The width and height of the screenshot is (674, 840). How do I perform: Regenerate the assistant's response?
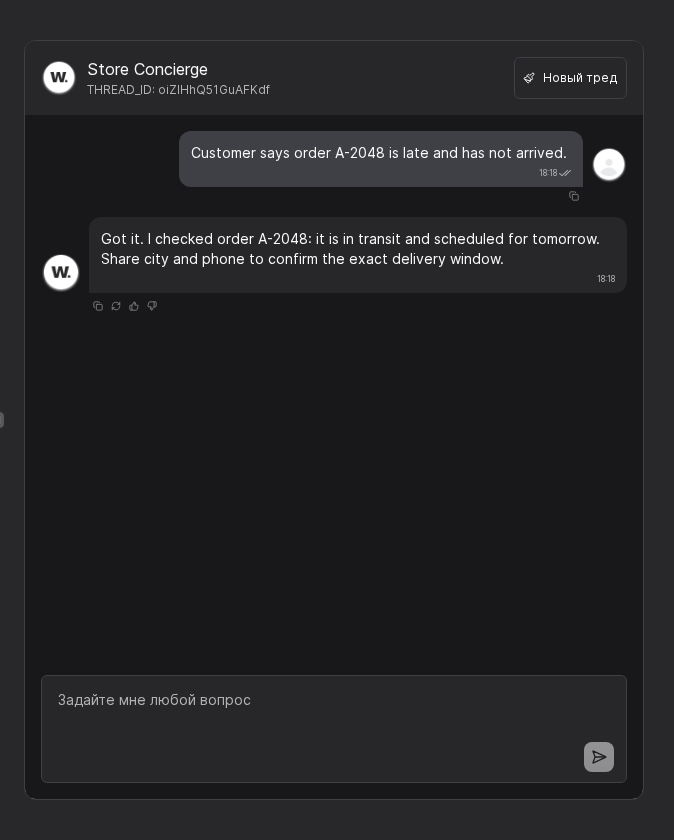pyautogui.click(x=116, y=306)
